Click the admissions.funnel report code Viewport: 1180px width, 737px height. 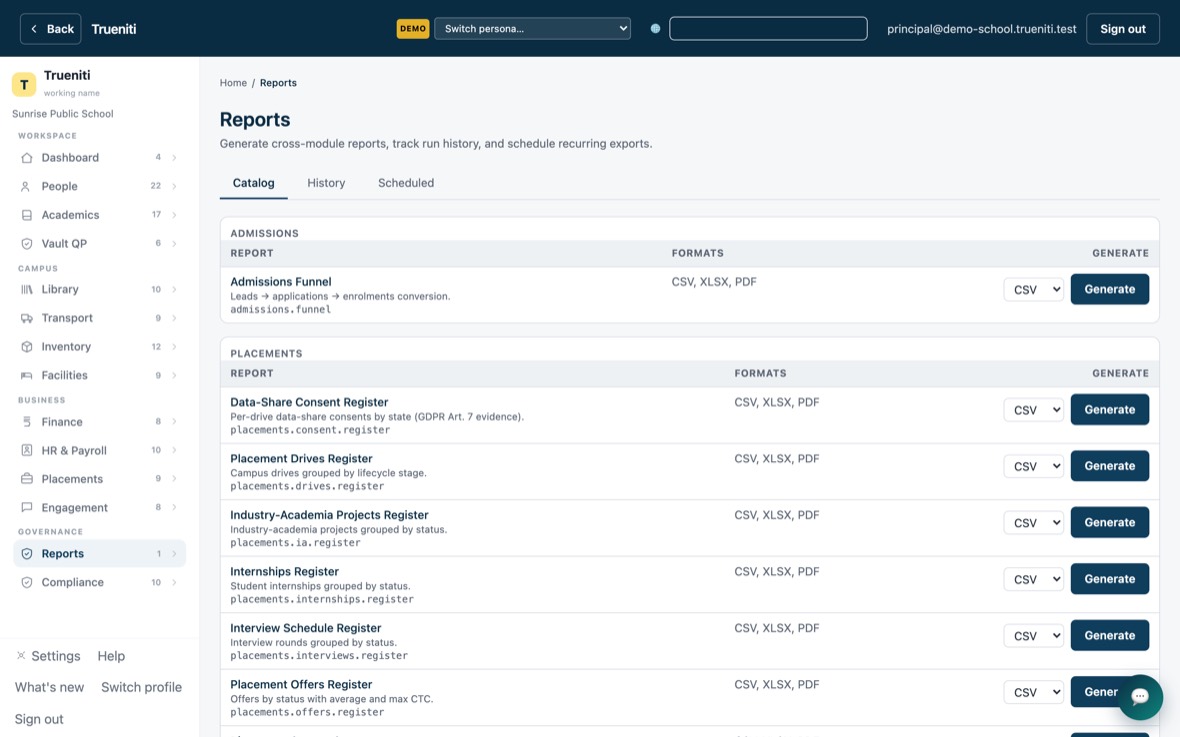[x=281, y=309]
